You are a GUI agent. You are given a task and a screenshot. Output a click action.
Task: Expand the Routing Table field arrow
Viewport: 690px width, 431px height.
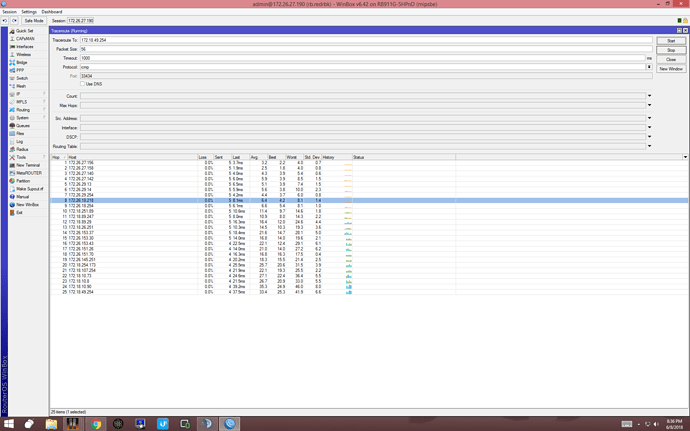[x=648, y=146]
